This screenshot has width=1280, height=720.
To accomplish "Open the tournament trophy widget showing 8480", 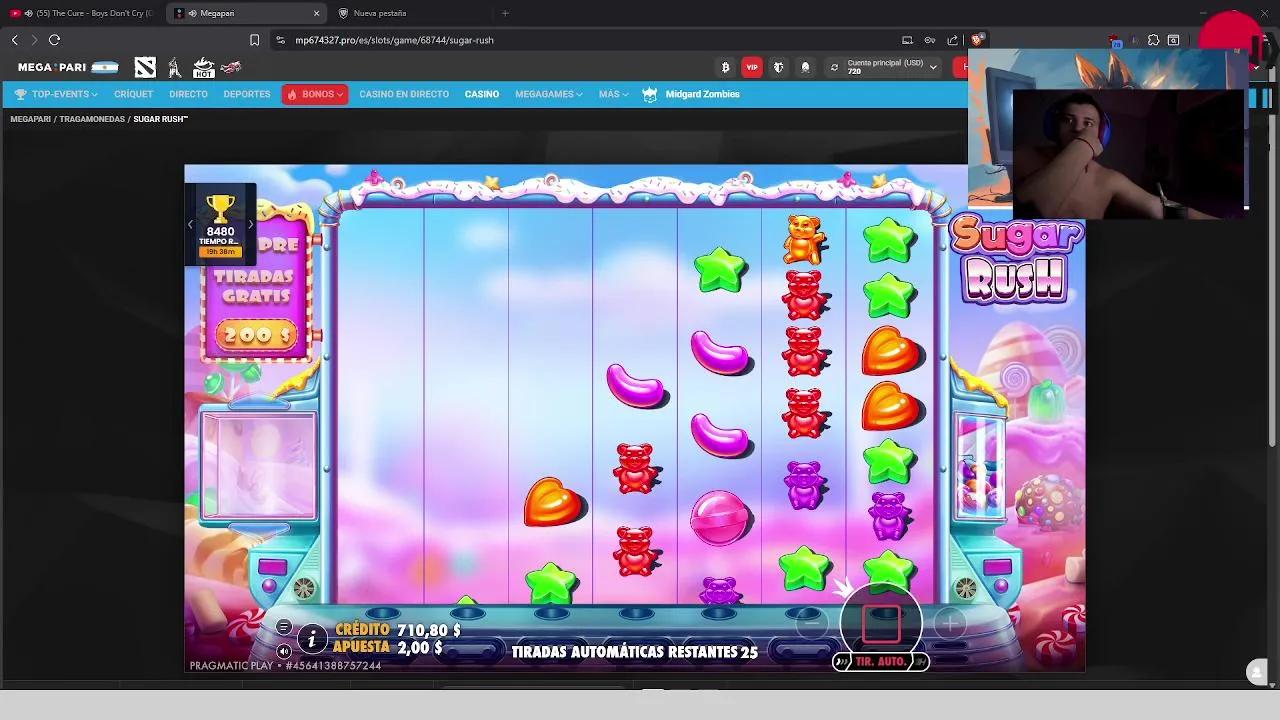I will coord(219,222).
